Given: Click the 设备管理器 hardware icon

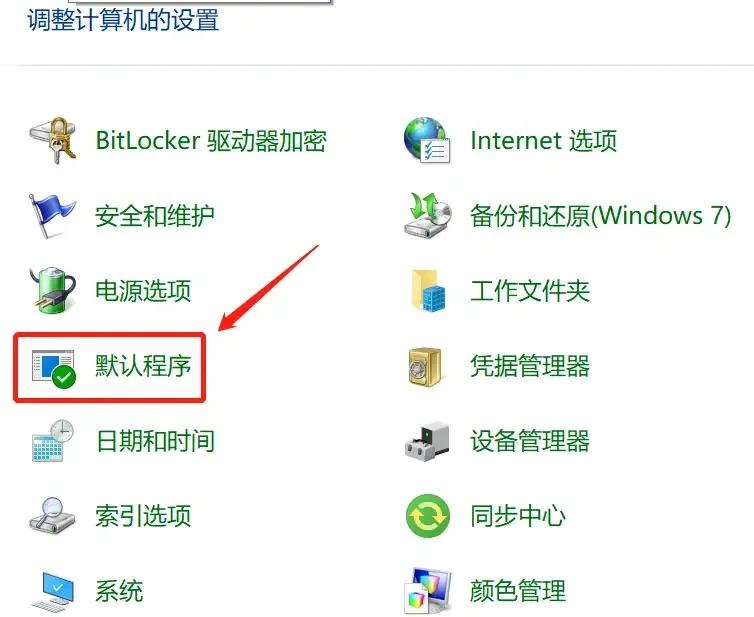Looking at the screenshot, I should [x=427, y=441].
